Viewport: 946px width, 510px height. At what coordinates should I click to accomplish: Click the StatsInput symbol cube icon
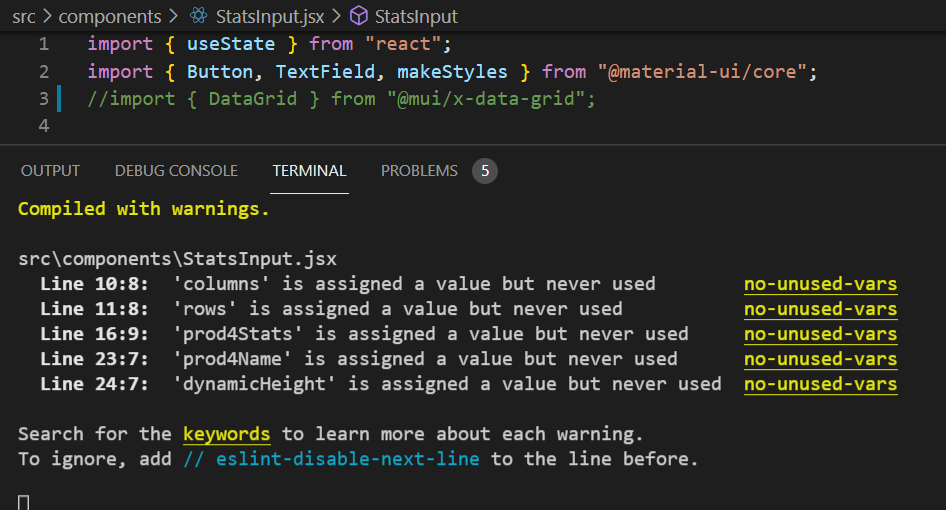point(358,16)
